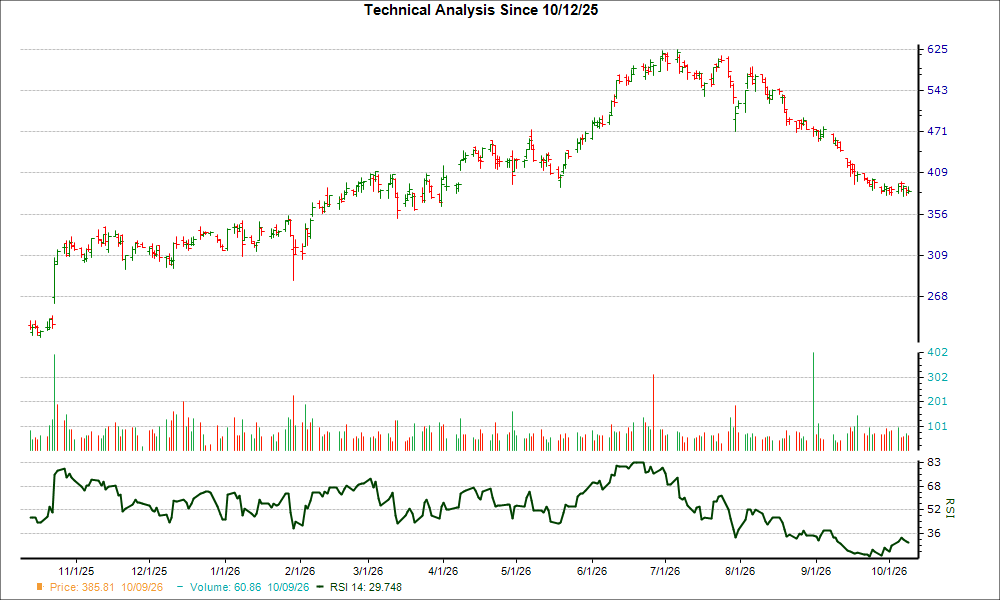Click the chart title 'Technical Analysis Since 10/12/25'
The height and width of the screenshot is (600, 1000).
[481, 10]
